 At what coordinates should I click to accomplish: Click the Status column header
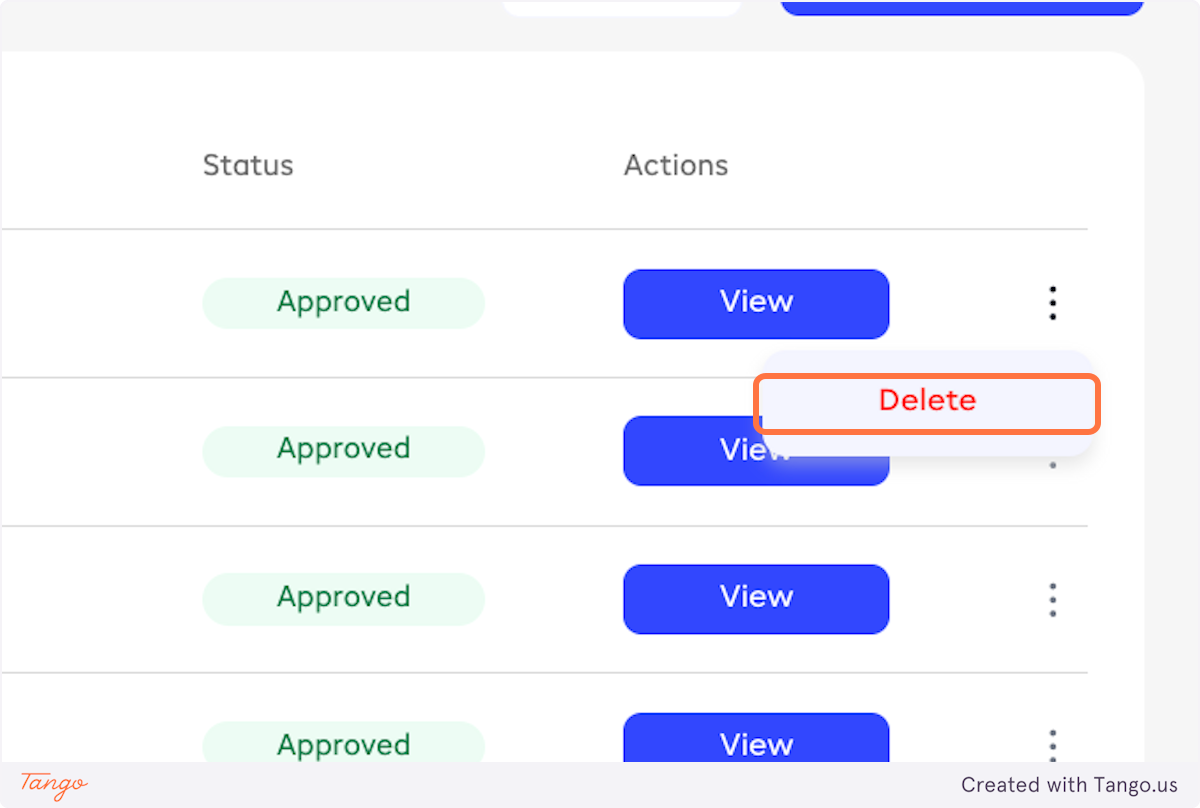point(248,165)
